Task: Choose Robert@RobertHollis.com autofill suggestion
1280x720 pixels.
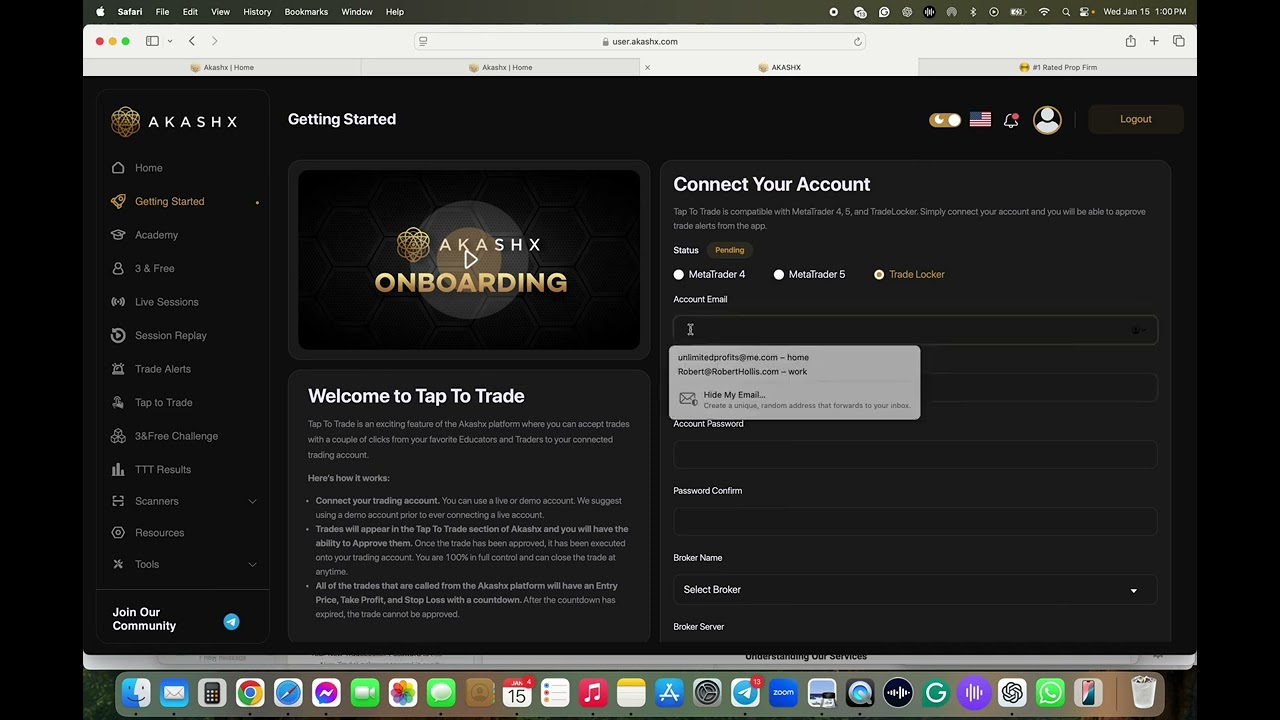Action: [x=742, y=371]
